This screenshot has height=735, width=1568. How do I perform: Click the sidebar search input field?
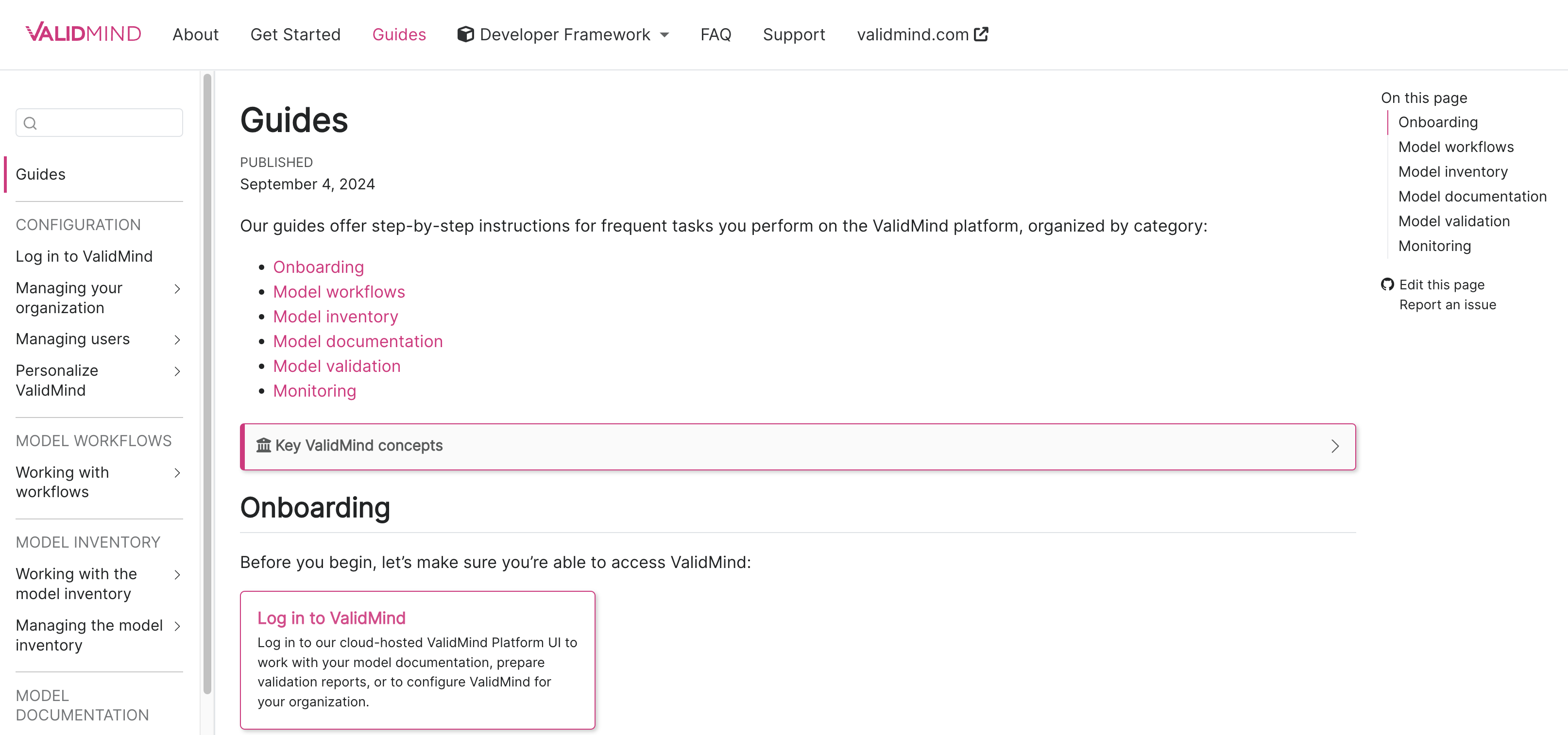99,122
